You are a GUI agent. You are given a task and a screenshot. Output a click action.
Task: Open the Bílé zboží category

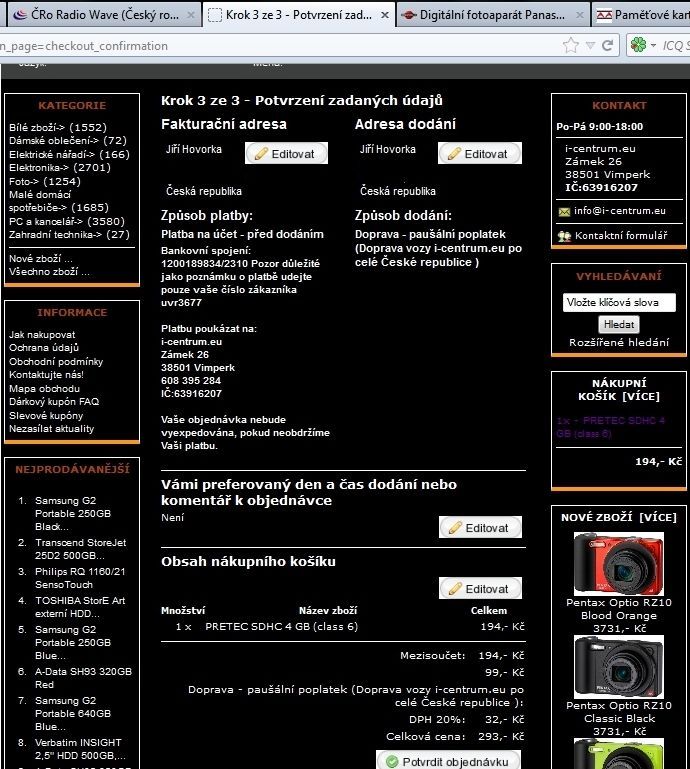57,128
